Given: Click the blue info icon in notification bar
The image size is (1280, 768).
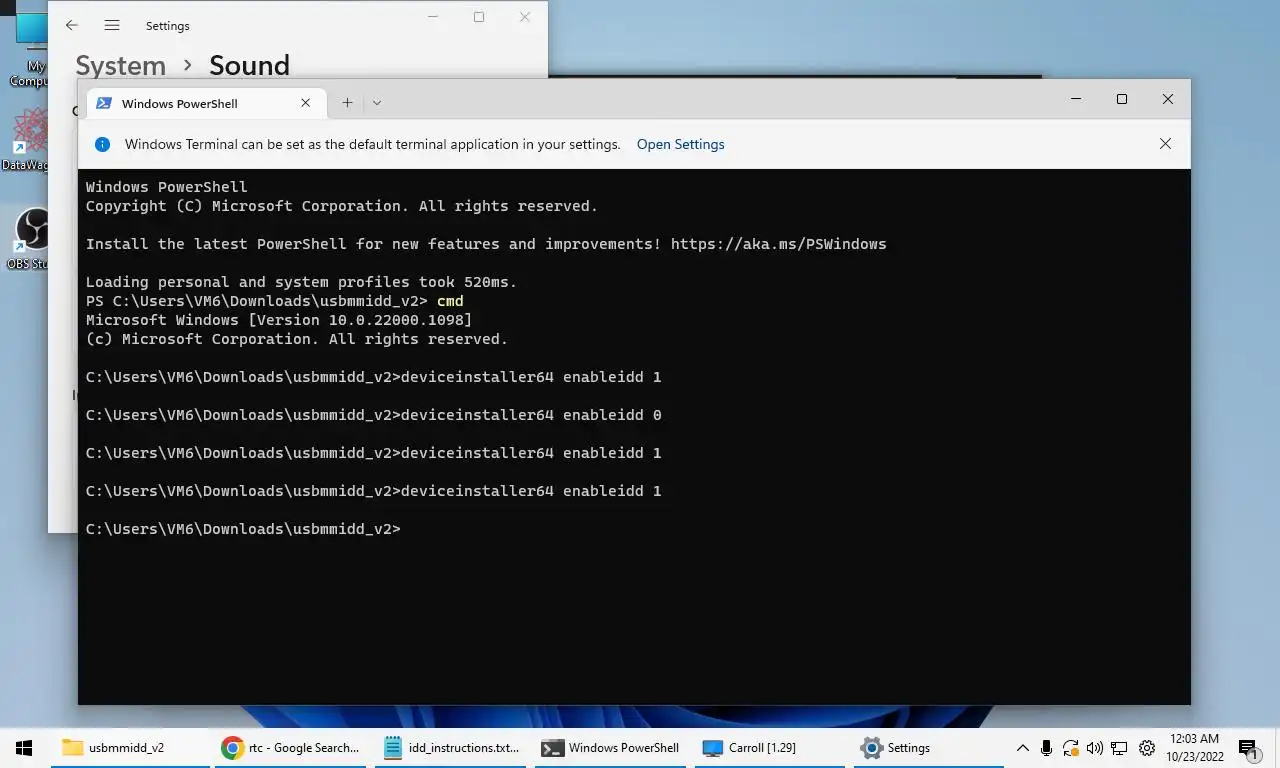Looking at the screenshot, I should pyautogui.click(x=102, y=144).
